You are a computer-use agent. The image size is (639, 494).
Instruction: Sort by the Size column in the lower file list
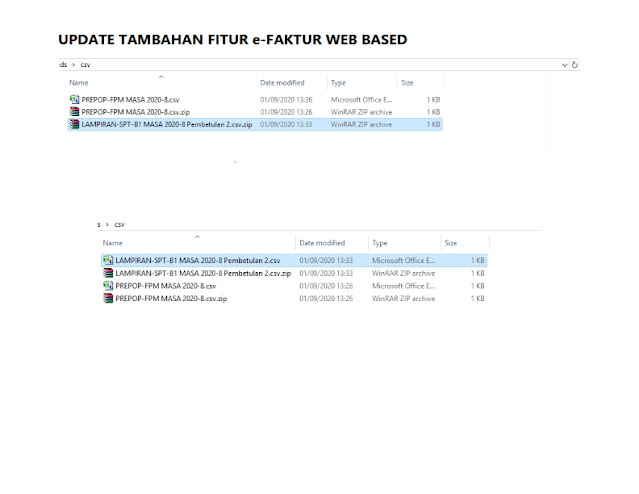[451, 243]
